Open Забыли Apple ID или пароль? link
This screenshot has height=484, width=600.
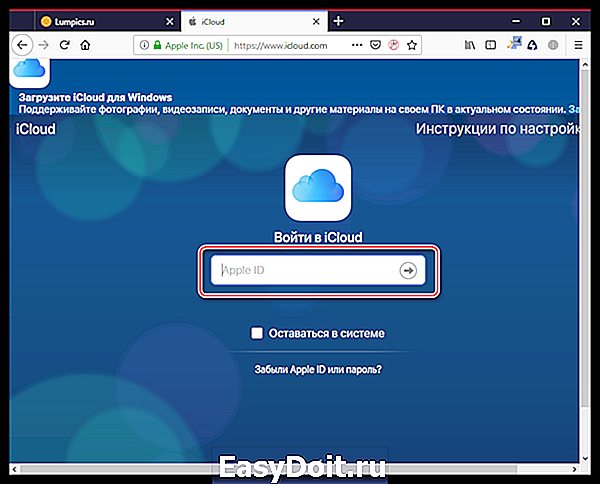318,370
